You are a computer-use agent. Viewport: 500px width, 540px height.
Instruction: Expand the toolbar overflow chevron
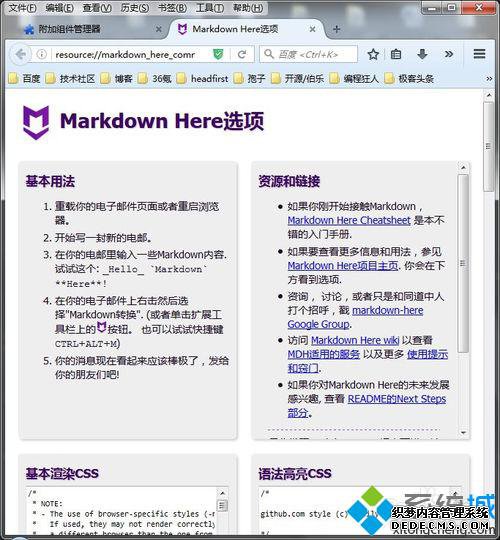449,54
